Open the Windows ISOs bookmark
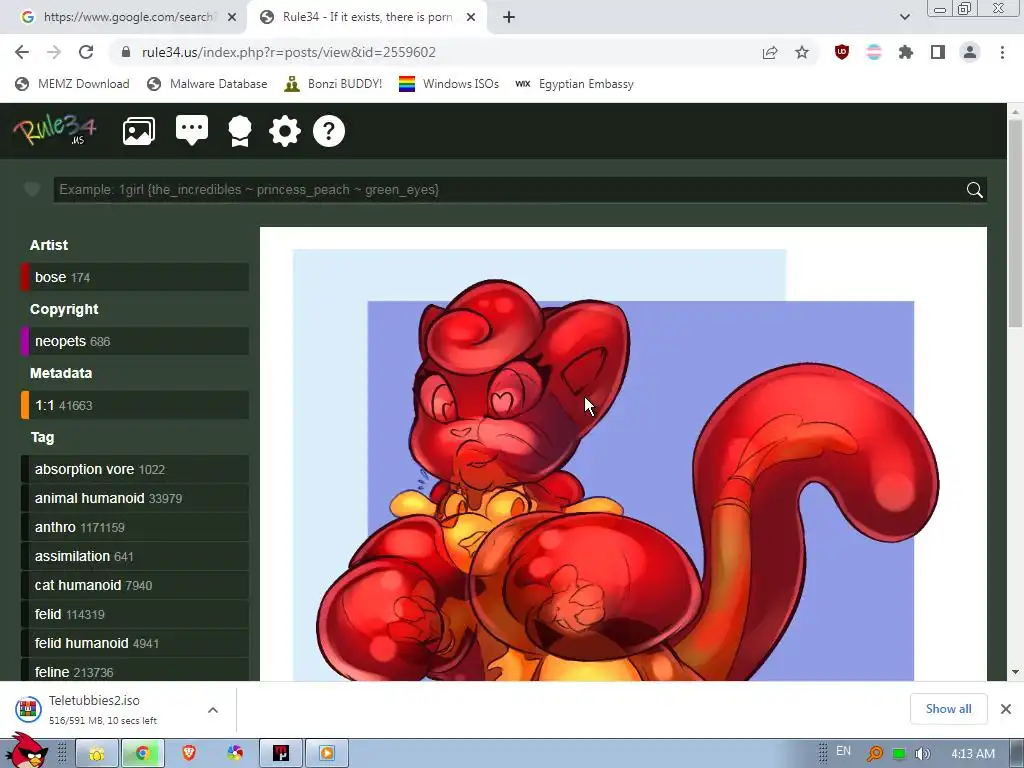Image resolution: width=1024 pixels, height=768 pixels. pyautogui.click(x=449, y=84)
